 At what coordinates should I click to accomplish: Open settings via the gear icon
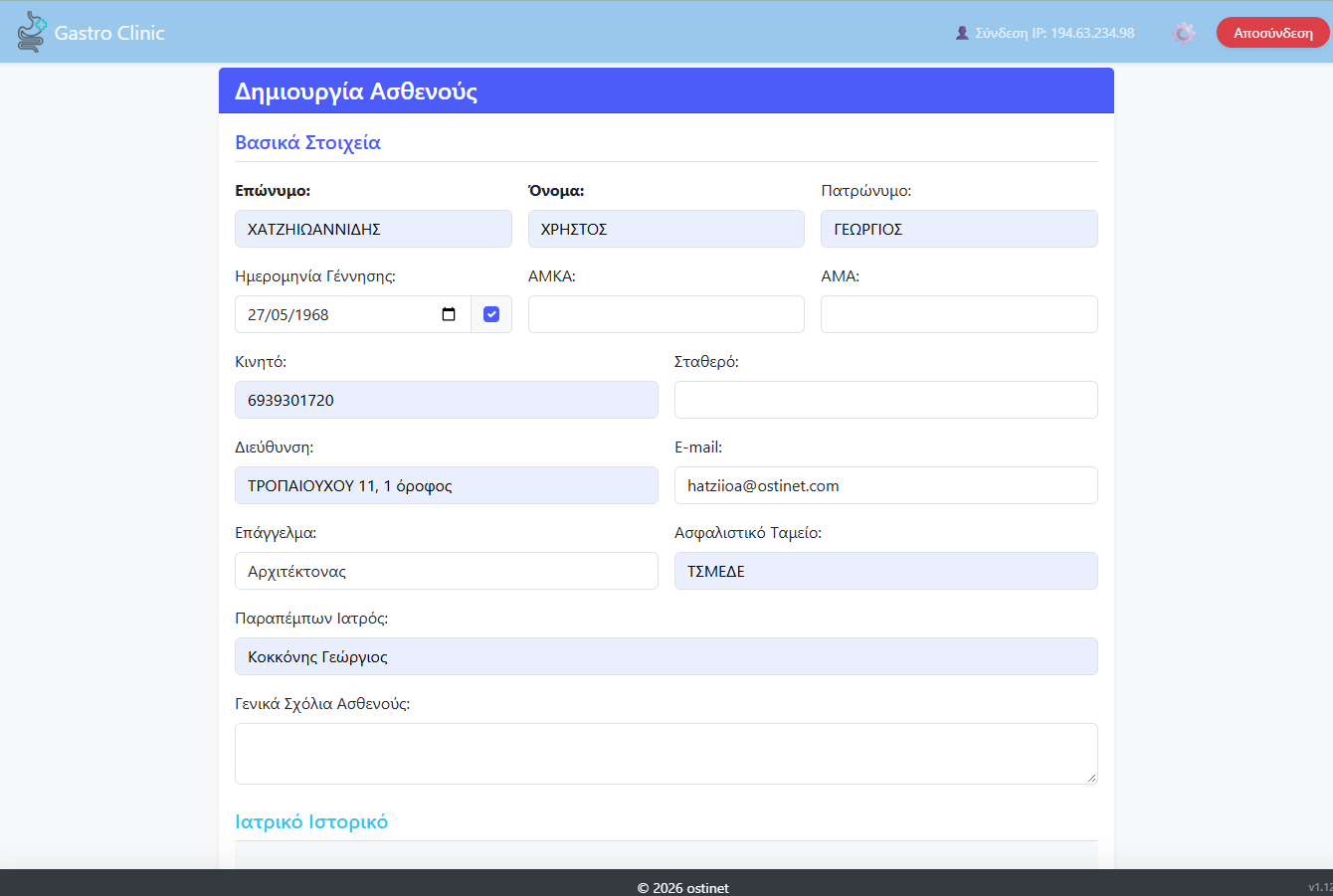click(x=1184, y=33)
